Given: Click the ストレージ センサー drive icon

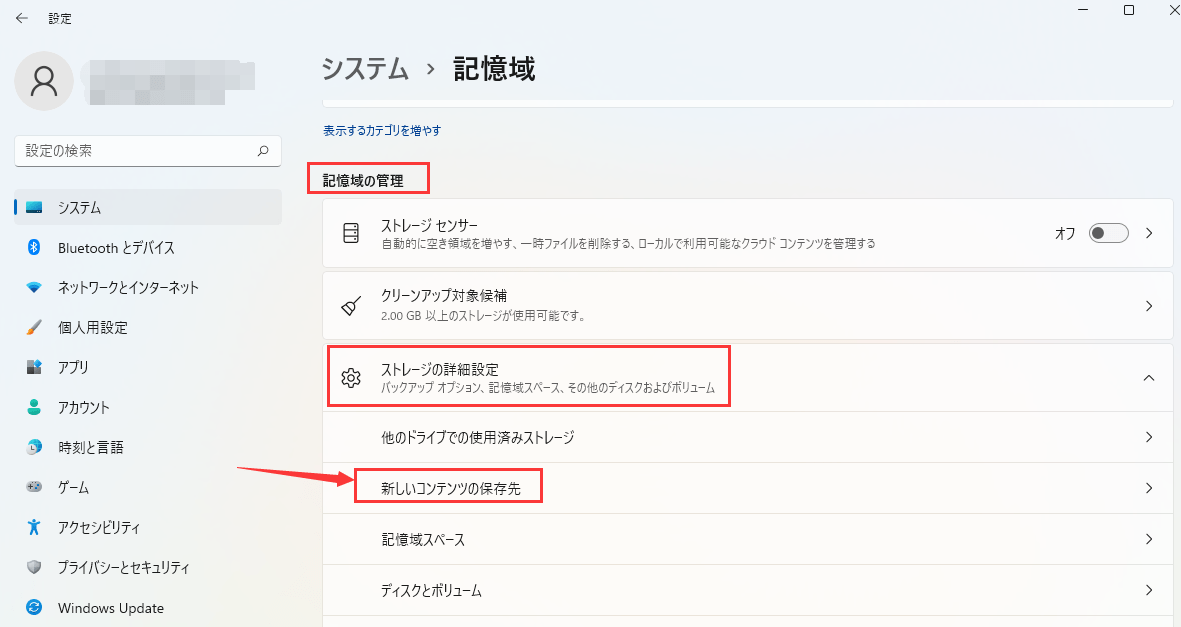Looking at the screenshot, I should click(350, 232).
